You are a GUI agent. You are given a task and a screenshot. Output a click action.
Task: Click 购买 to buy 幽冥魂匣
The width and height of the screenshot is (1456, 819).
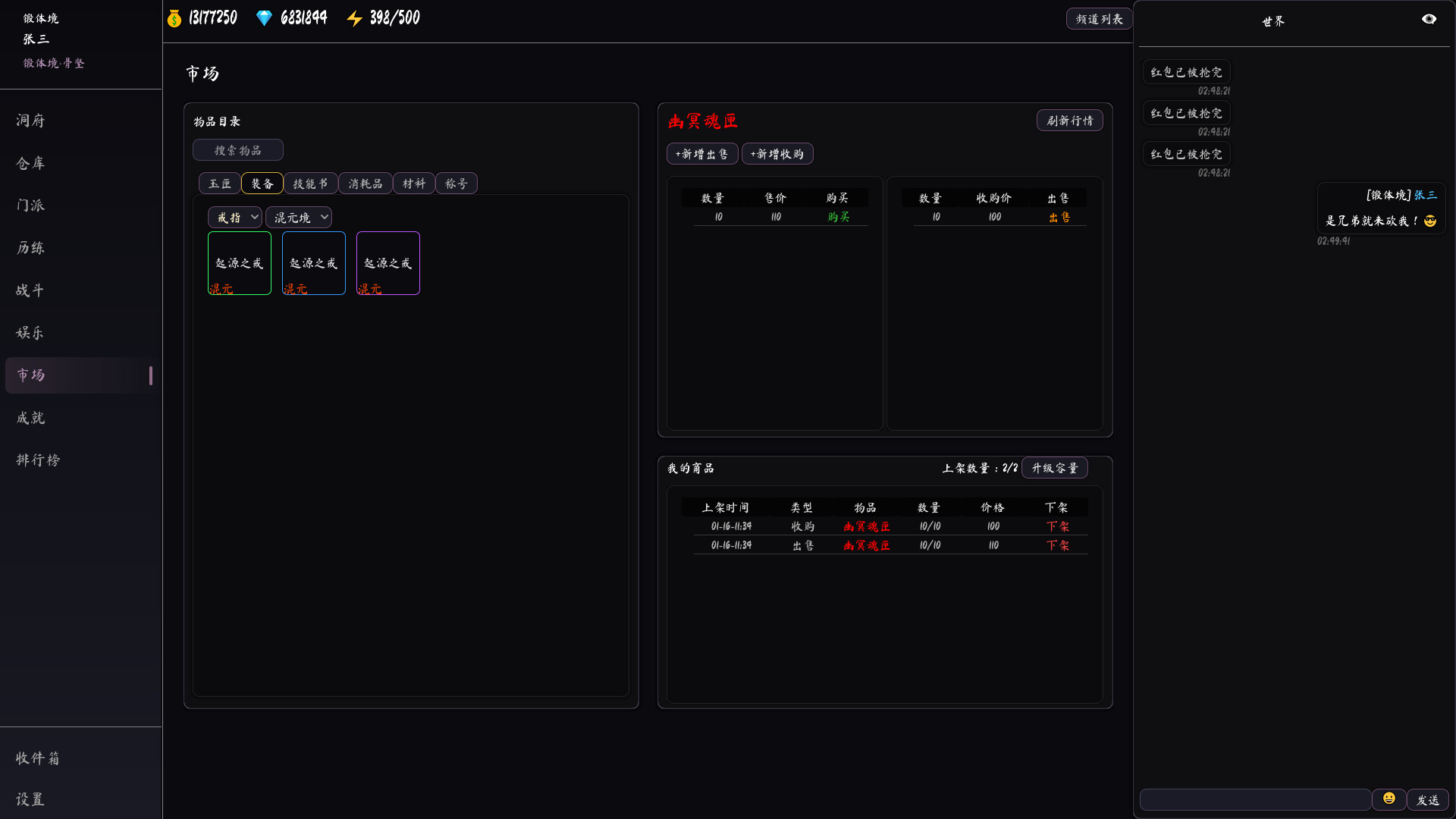(x=837, y=216)
